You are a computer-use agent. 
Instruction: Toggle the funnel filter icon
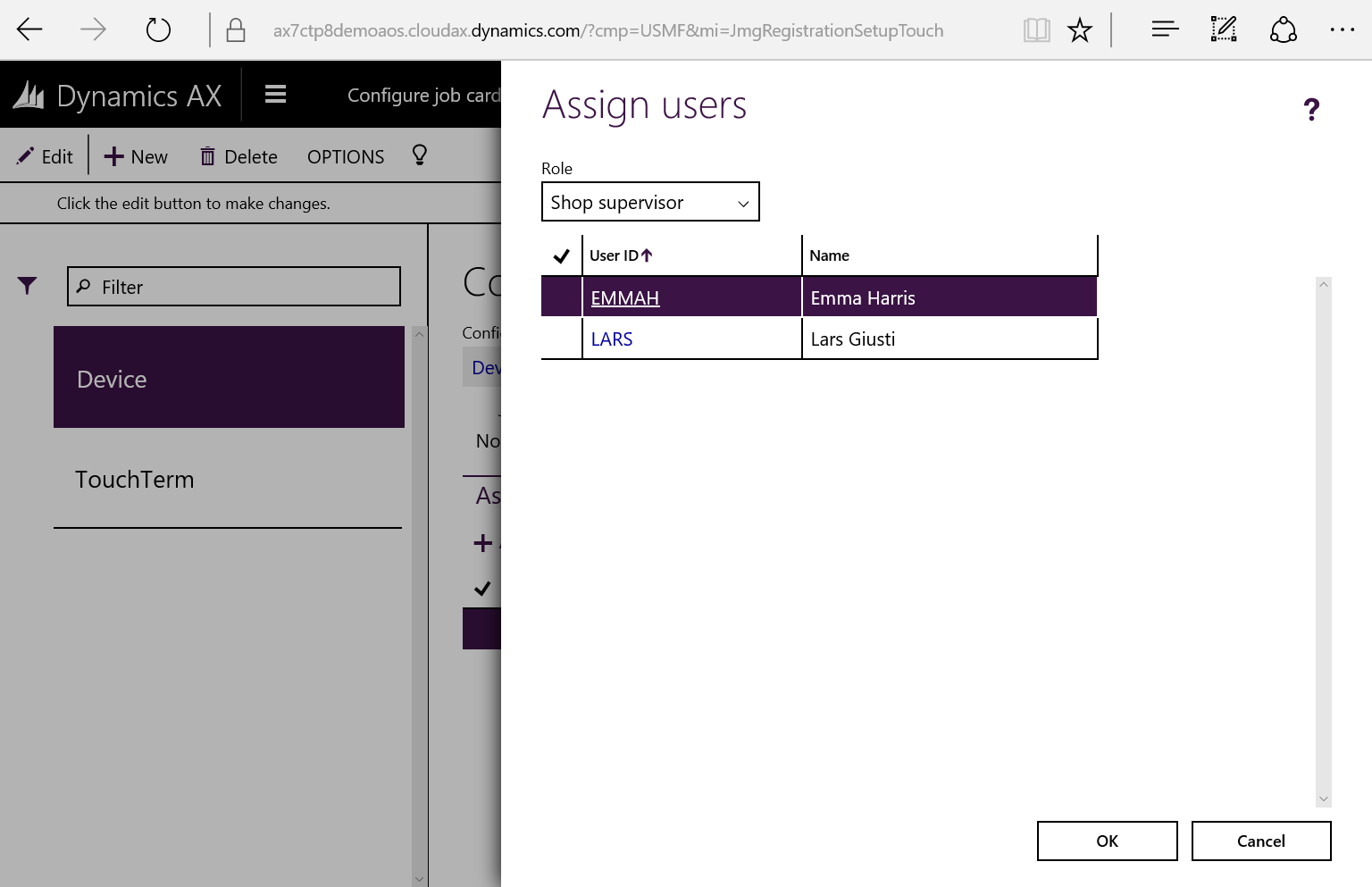pos(28,286)
